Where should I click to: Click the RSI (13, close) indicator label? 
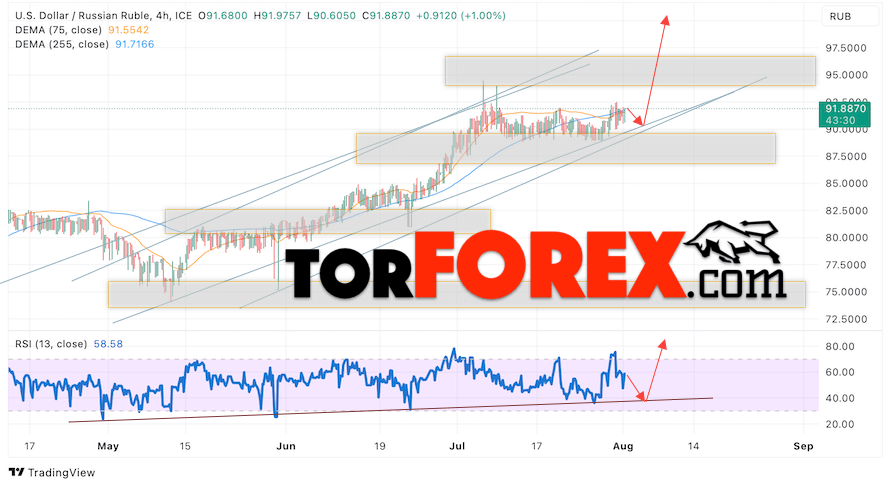[51, 344]
